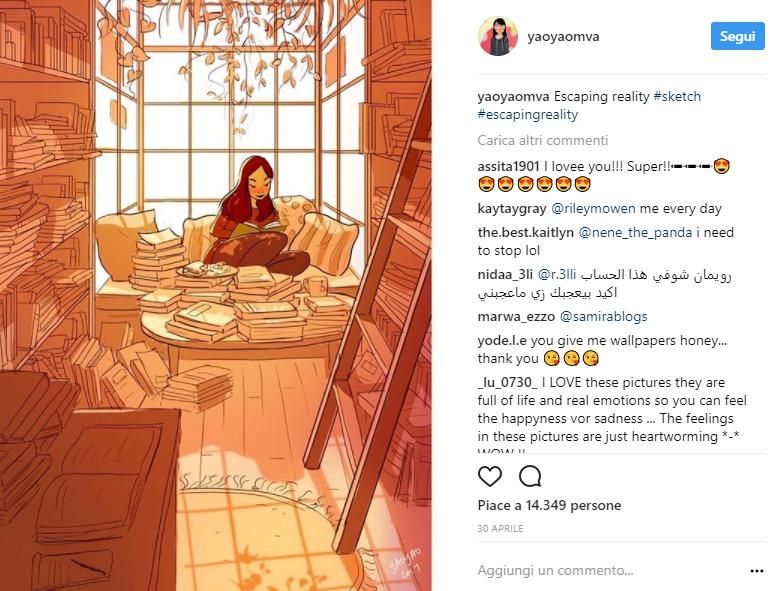Screen dimensions: 771x591
Task: View the Piace a 14.349 persone likes list
Action: (x=549, y=505)
